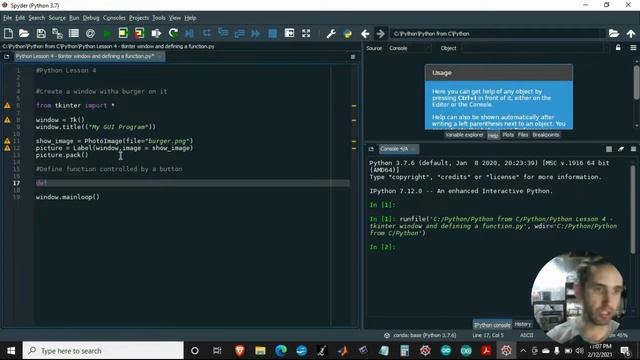
Task: Open a file with the folder toolbar icon
Action: (24, 33)
